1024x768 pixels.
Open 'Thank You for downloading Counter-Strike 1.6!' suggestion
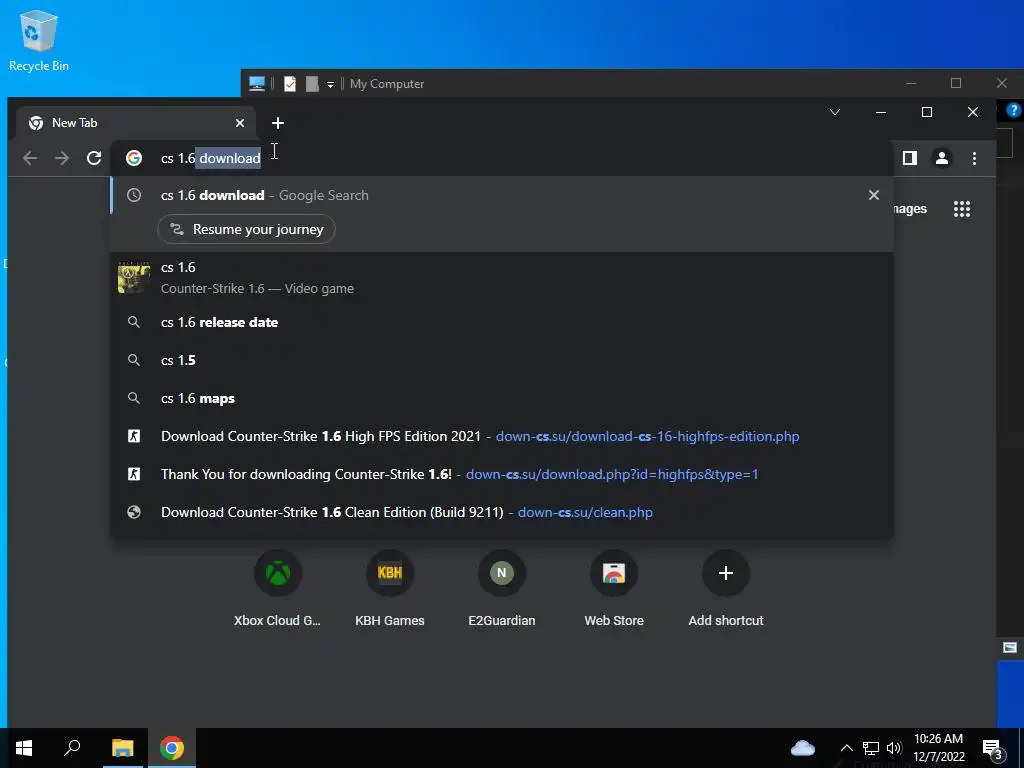[x=502, y=474]
